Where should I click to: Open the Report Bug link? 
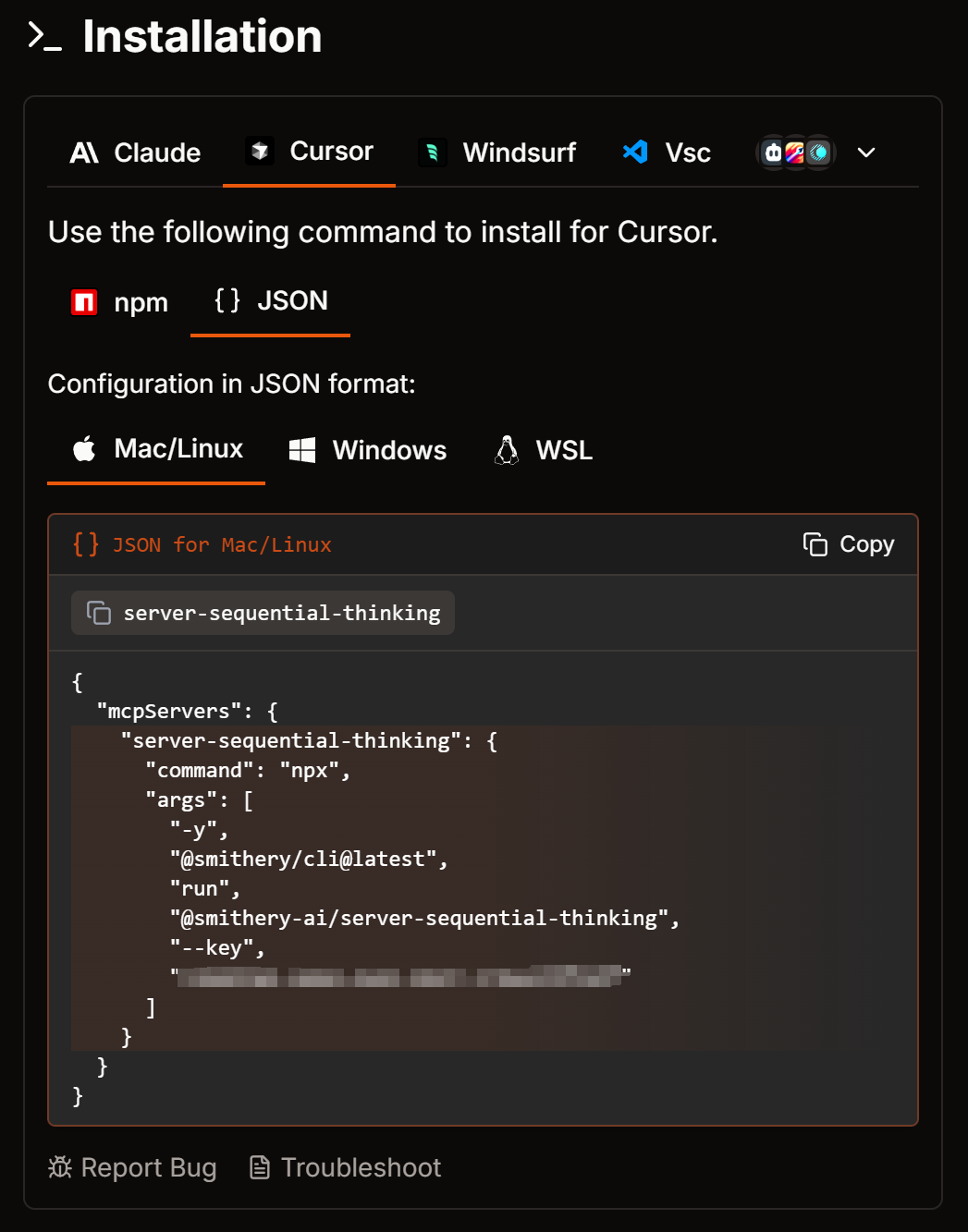pos(132,1167)
